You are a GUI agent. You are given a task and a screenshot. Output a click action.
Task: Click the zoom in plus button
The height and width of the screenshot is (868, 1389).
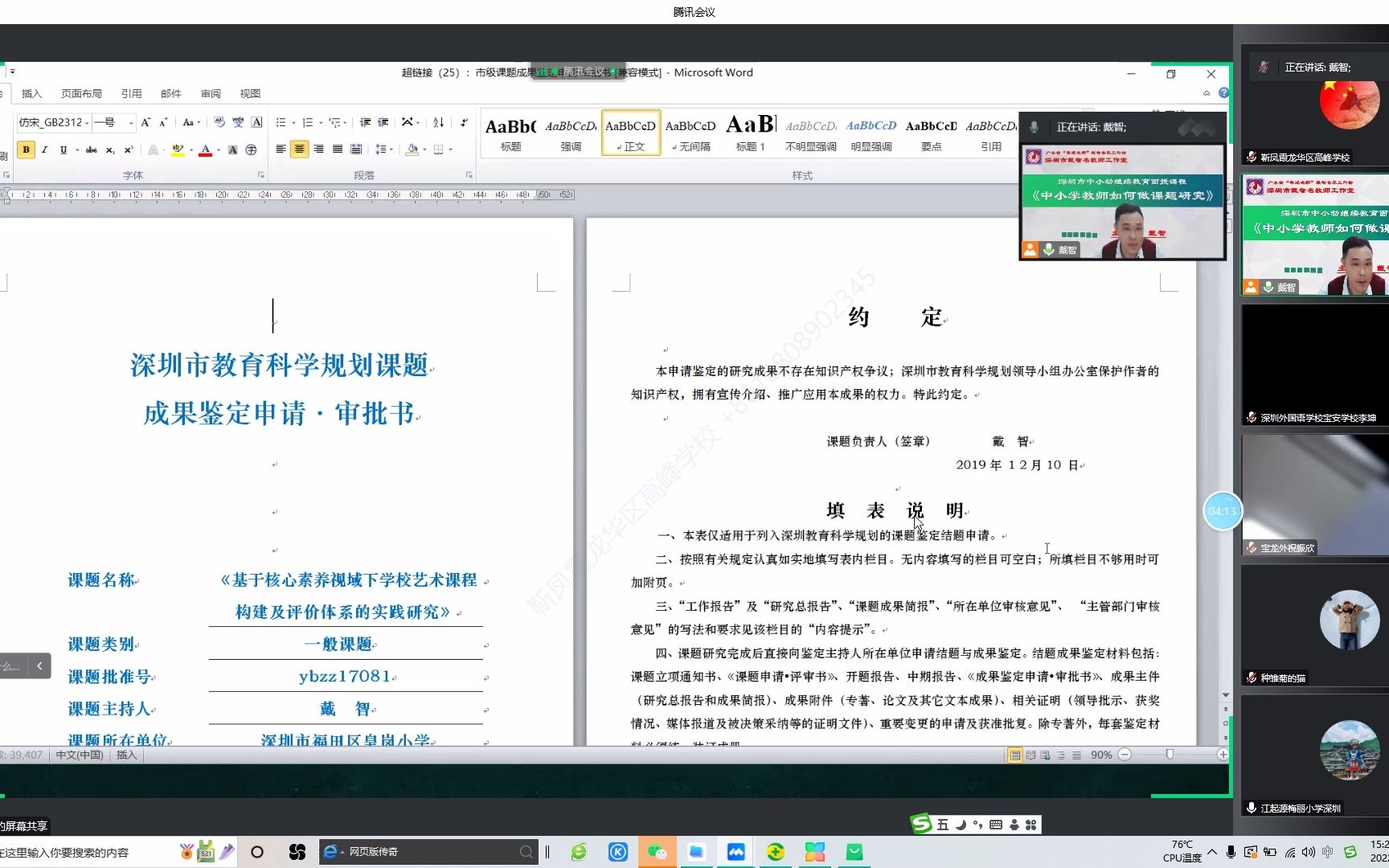1223,755
